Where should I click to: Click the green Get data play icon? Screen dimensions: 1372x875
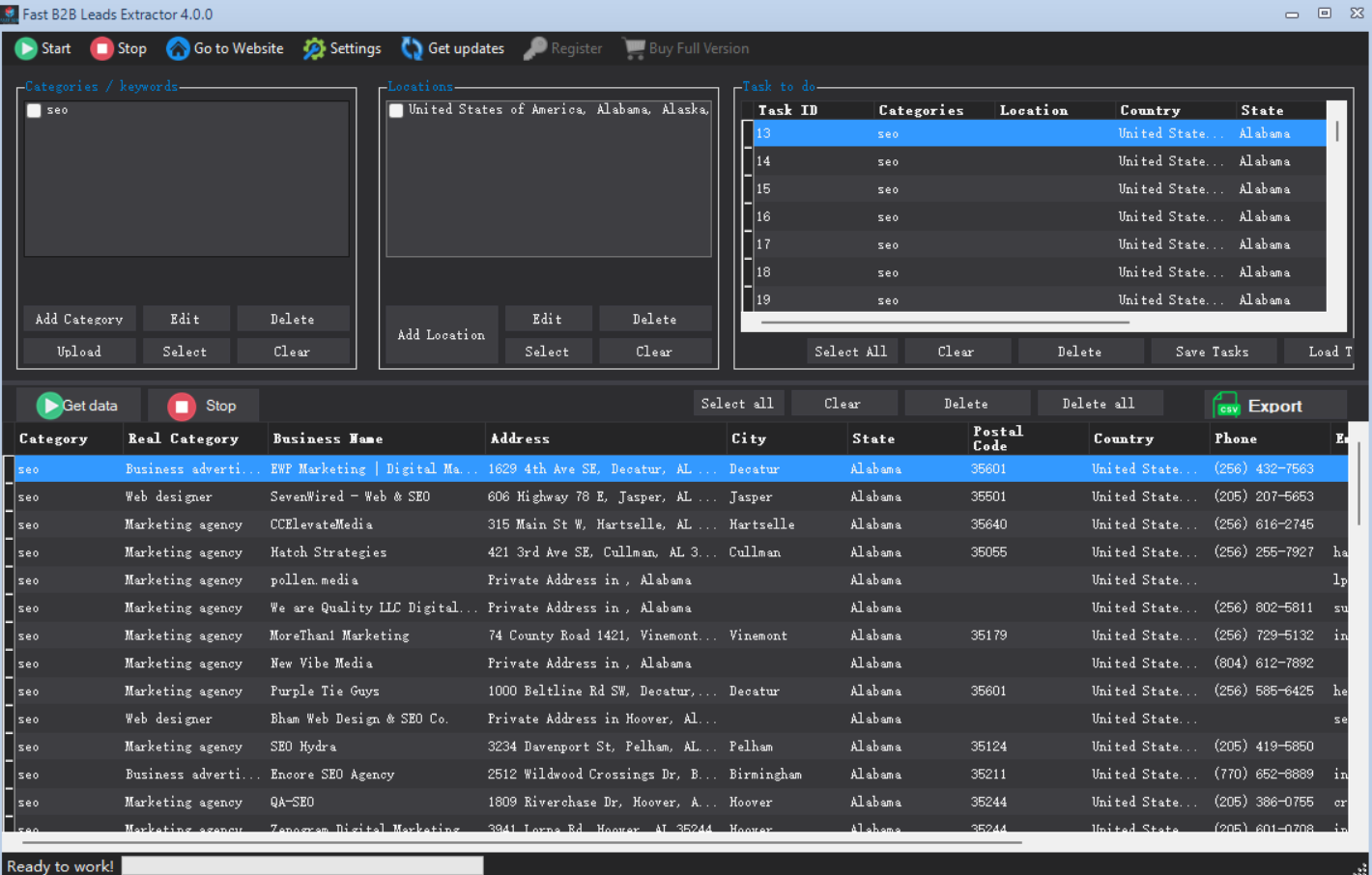[49, 406]
